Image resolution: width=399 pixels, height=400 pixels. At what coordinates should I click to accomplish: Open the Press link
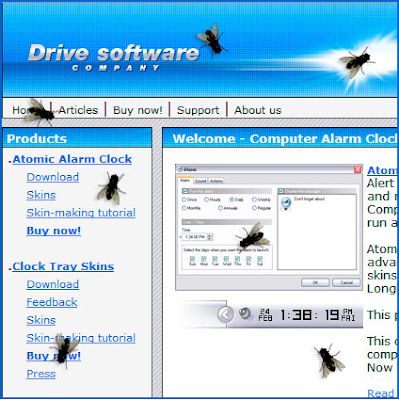click(x=41, y=374)
